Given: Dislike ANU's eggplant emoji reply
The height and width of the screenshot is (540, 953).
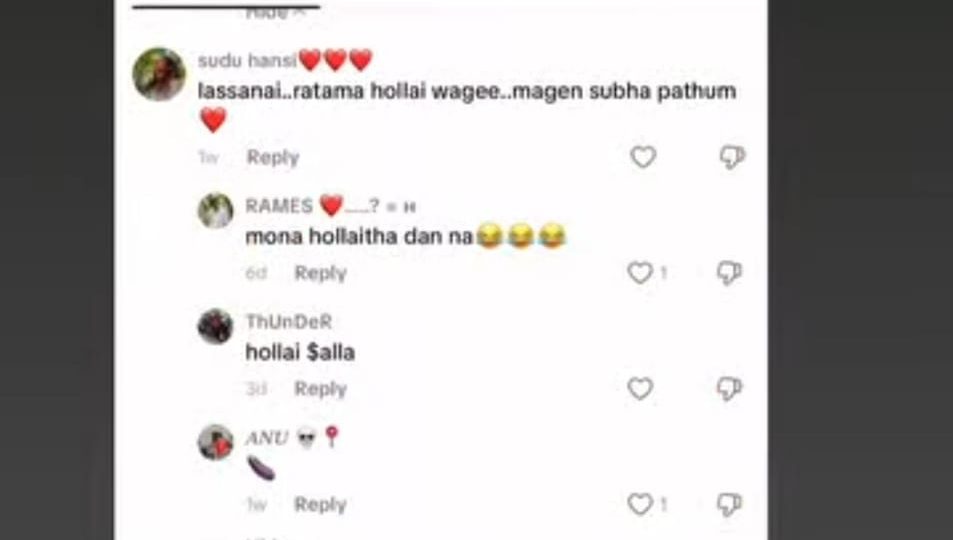Looking at the screenshot, I should tap(729, 504).
